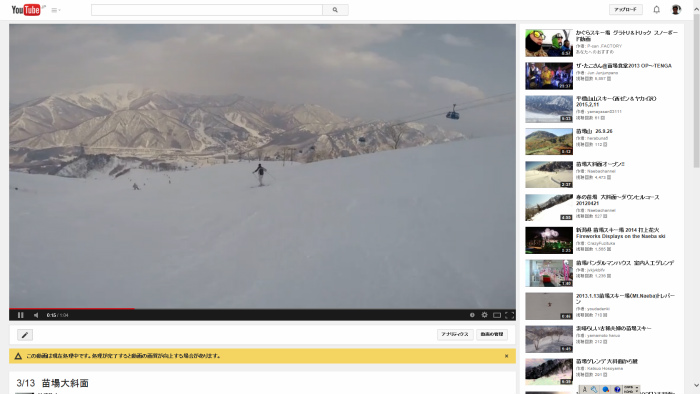
Task: Mute the video volume
Action: [x=36, y=315]
